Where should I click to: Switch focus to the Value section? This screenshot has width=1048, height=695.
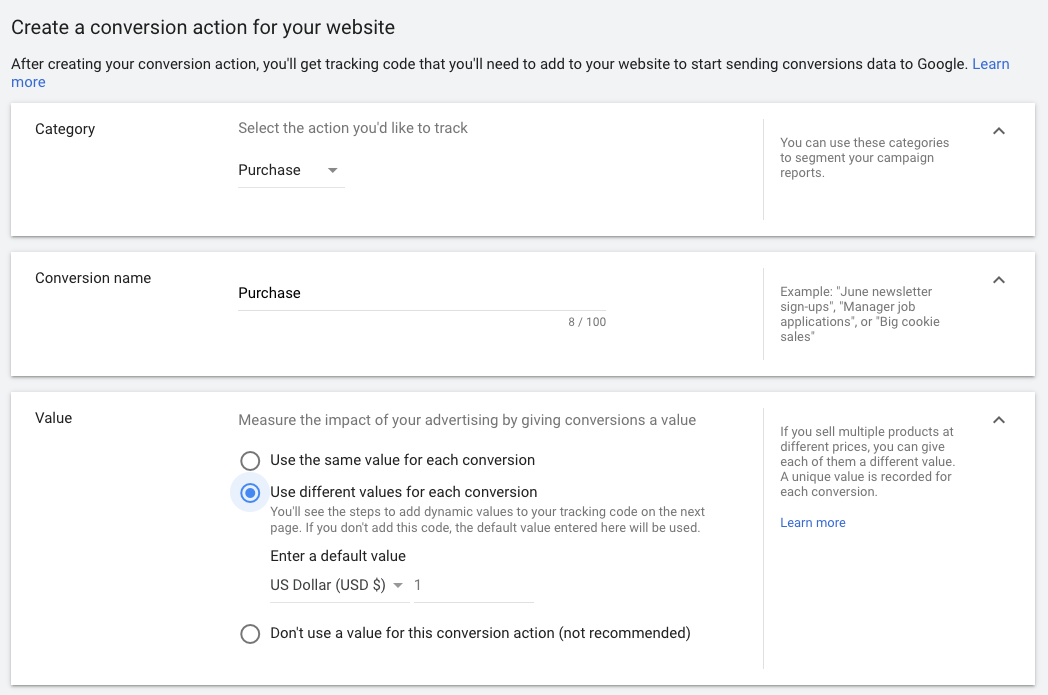point(53,418)
